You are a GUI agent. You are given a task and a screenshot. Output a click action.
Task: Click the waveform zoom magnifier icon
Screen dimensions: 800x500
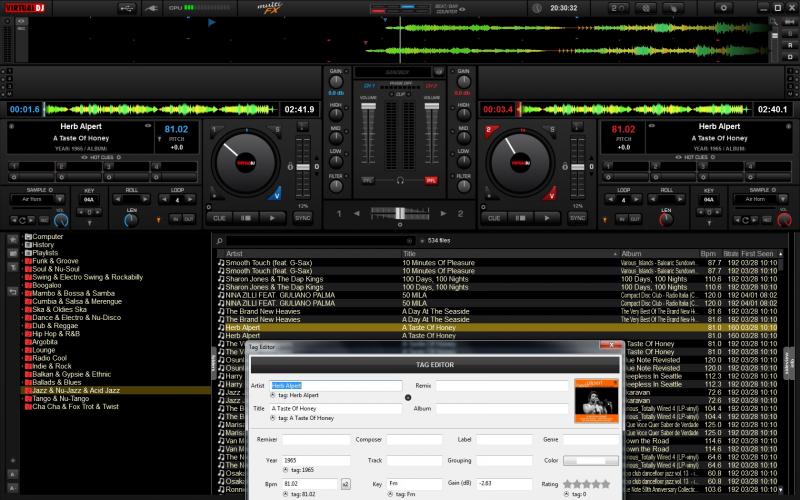click(x=774, y=22)
